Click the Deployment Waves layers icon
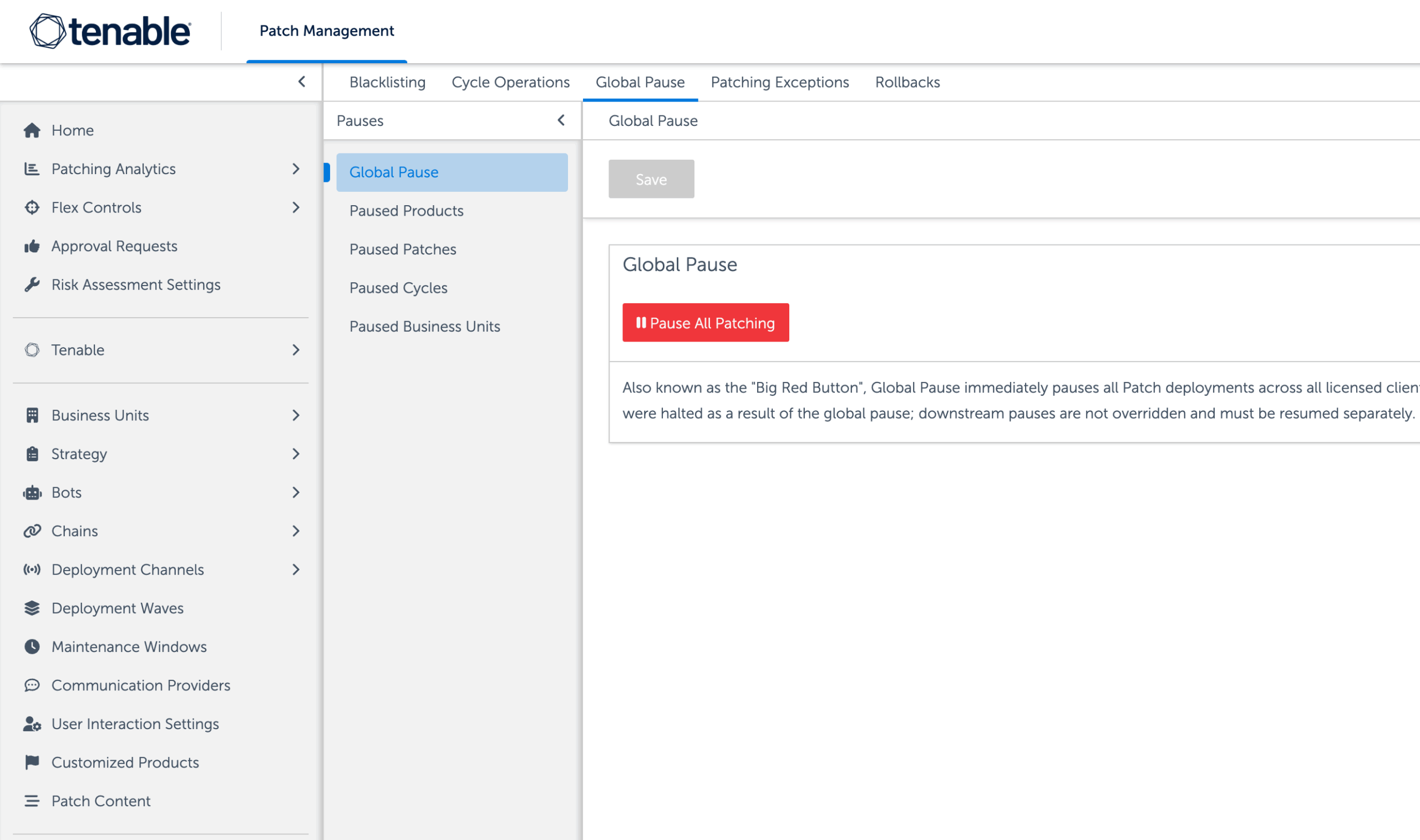Viewport: 1420px width, 840px height. (32, 608)
